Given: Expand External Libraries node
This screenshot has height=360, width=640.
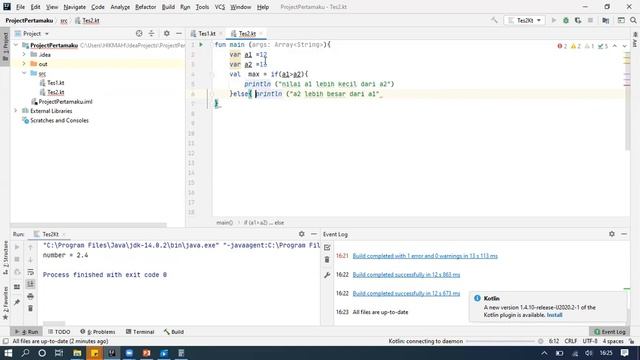Looking at the screenshot, I should coord(16,111).
